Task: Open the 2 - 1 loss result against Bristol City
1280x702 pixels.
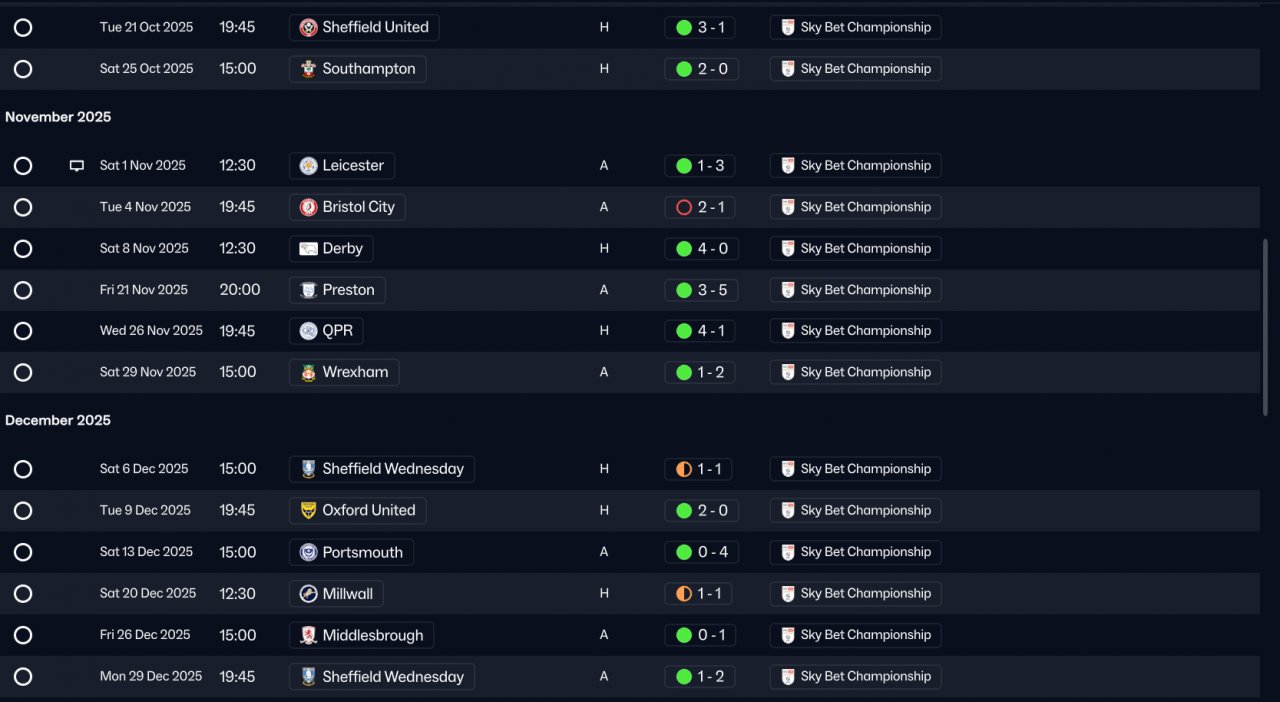Action: (701, 207)
